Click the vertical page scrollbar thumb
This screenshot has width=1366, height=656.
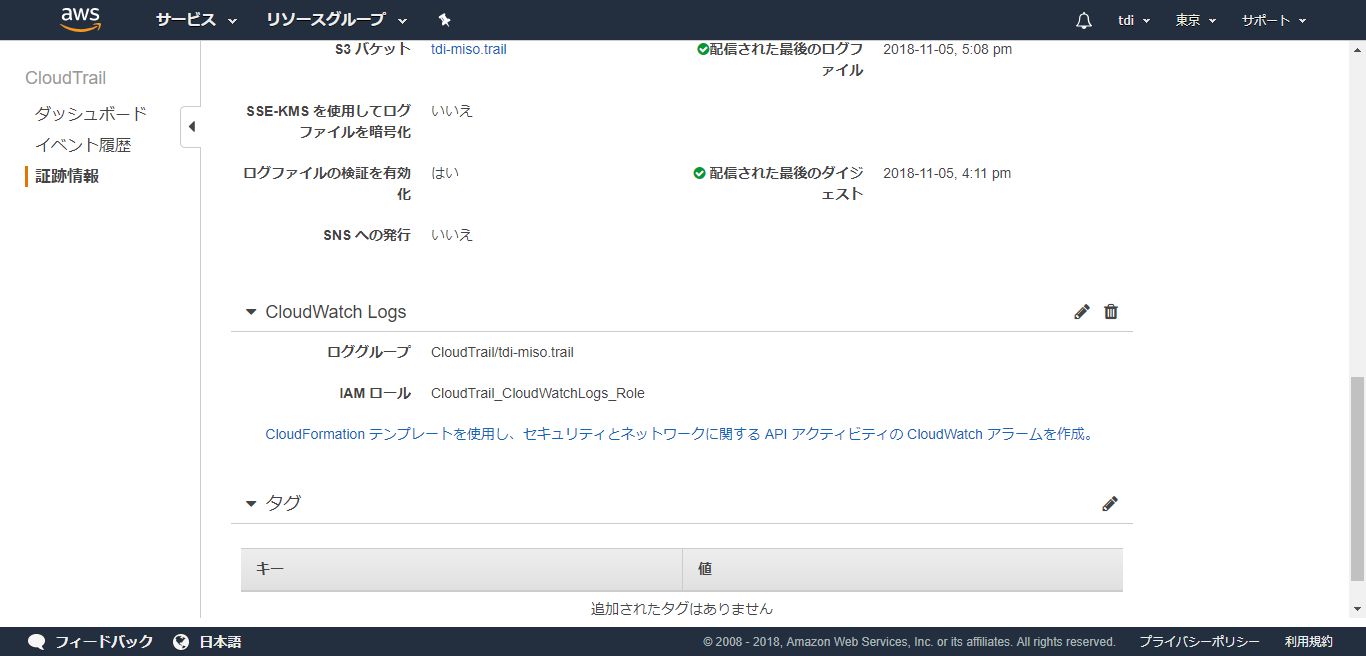(1356, 480)
